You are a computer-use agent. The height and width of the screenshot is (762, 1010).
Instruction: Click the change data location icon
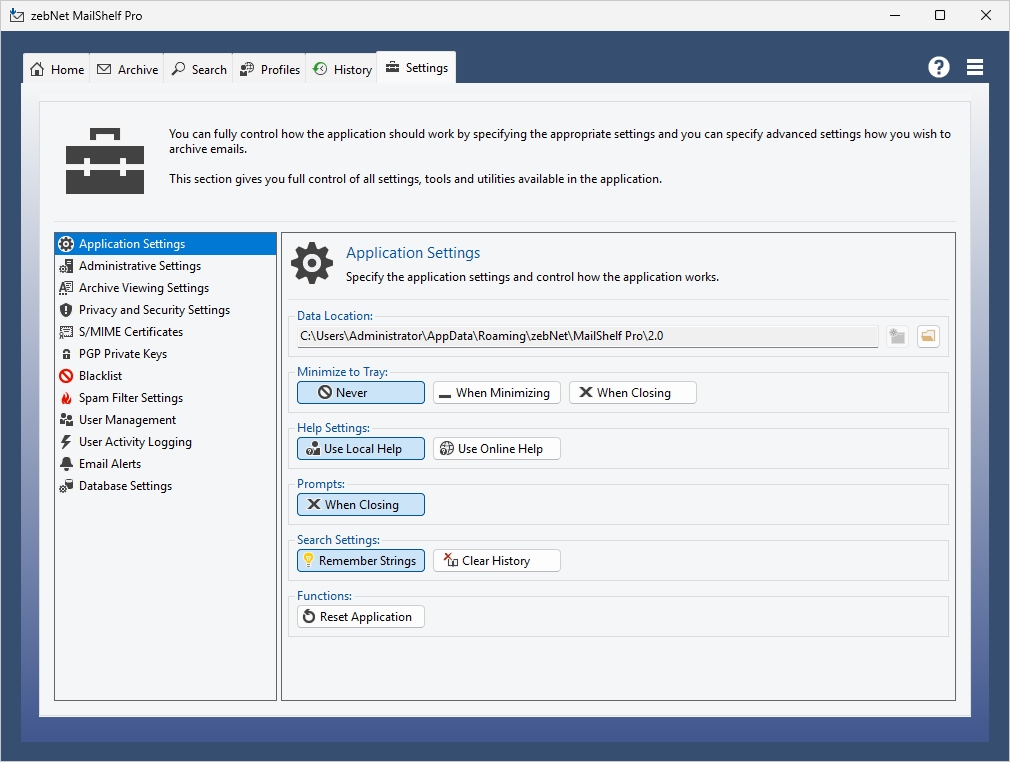897,337
